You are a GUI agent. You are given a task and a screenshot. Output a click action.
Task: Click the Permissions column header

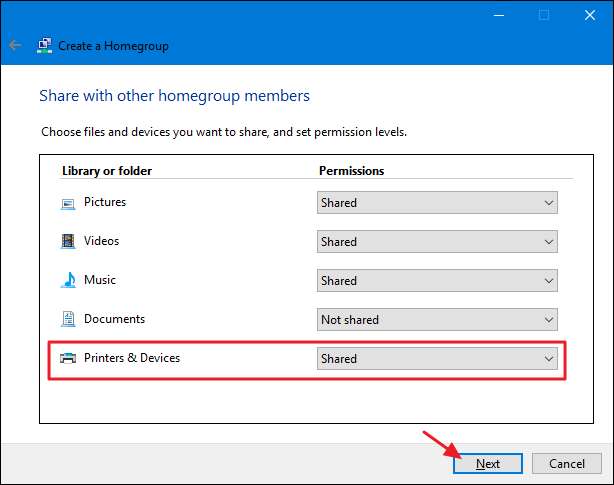click(x=351, y=171)
